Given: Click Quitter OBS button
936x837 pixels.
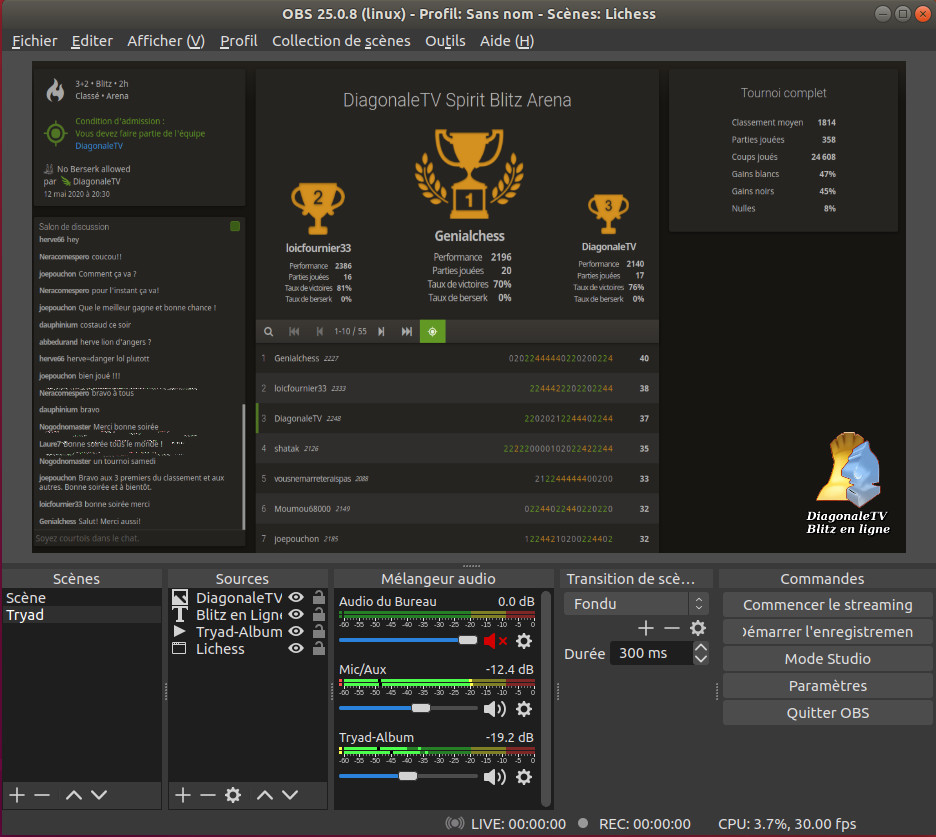Looking at the screenshot, I should click(x=827, y=713).
